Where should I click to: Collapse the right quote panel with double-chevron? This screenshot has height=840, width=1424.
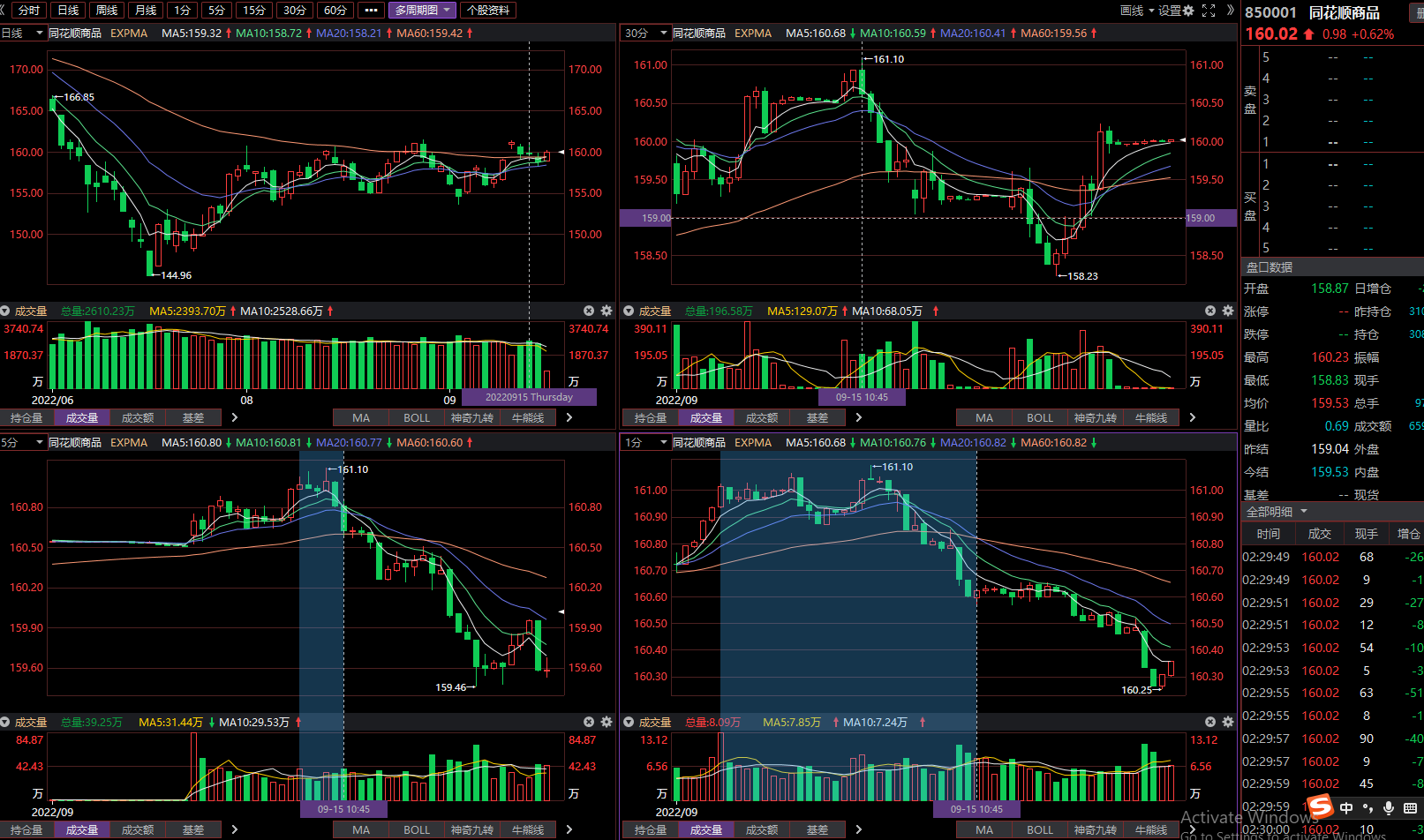point(1230,11)
